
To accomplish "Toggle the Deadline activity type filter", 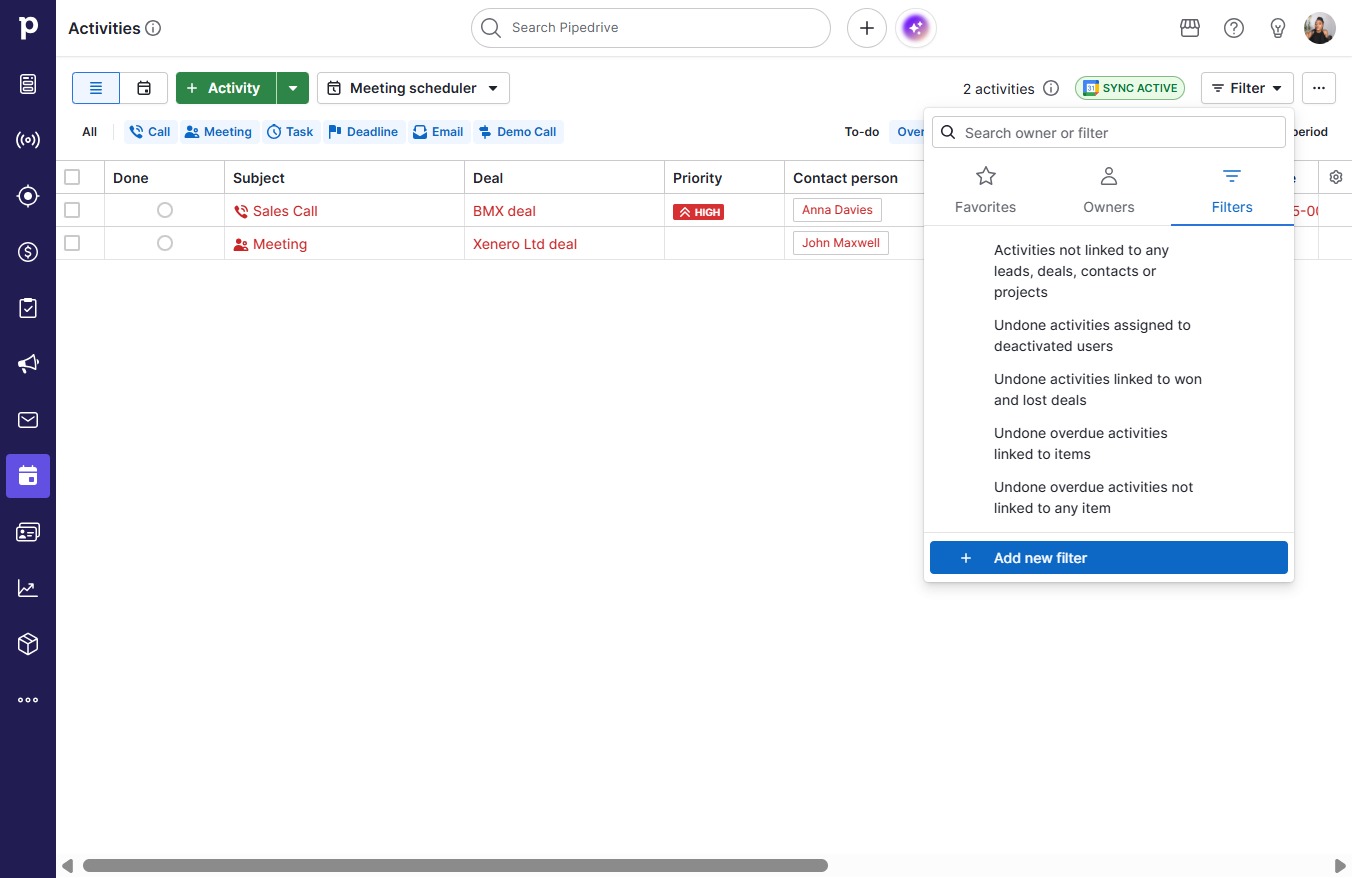I will [363, 132].
